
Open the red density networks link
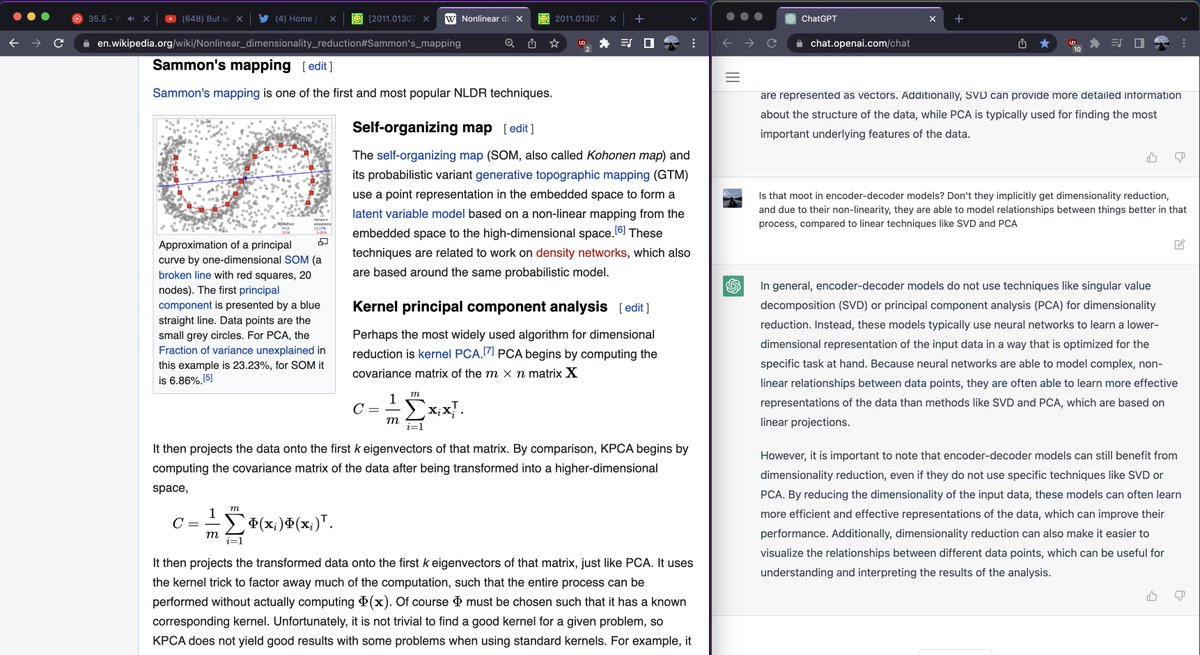pyautogui.click(x=581, y=253)
